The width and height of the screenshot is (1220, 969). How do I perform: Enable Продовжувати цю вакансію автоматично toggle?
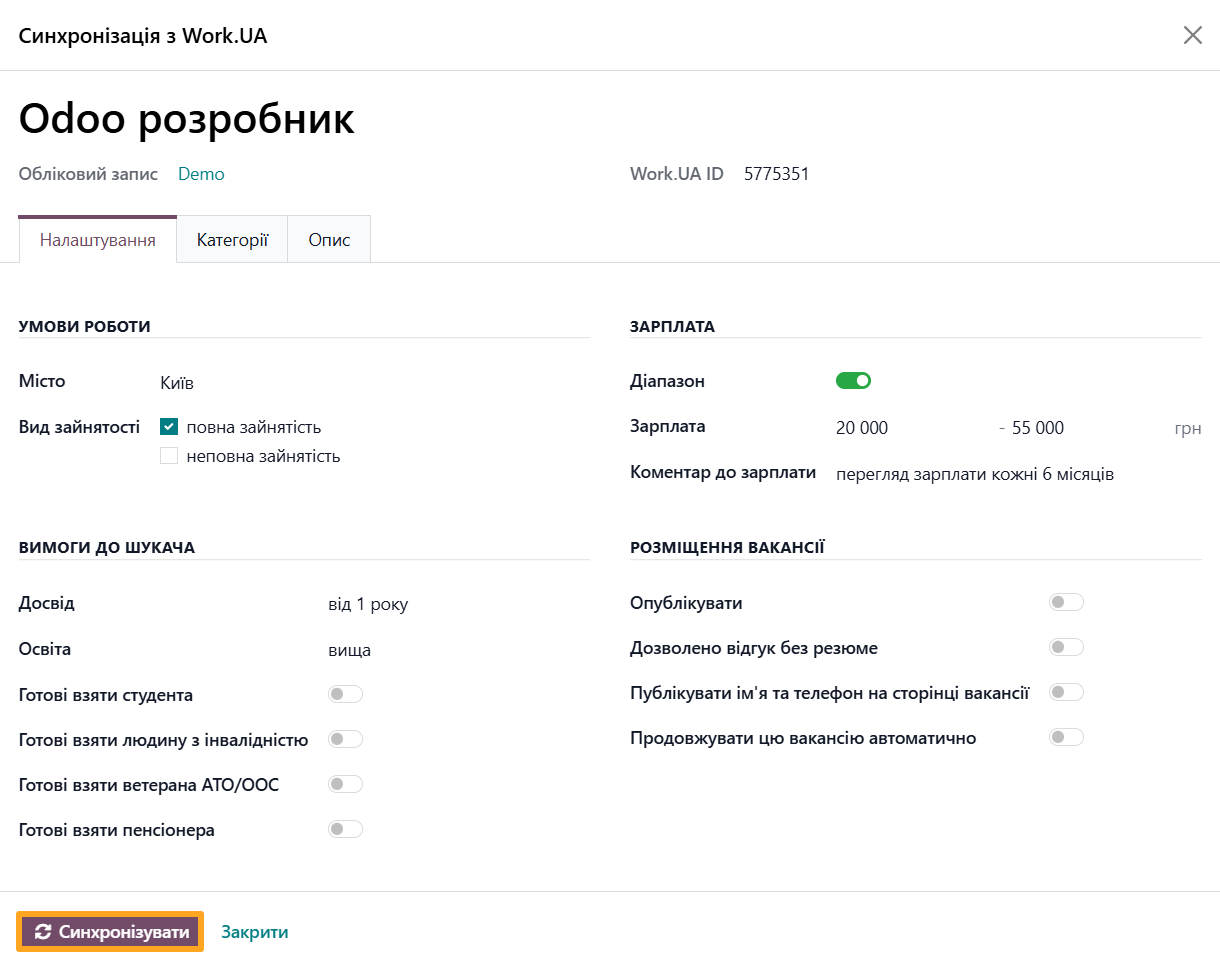[1066, 737]
